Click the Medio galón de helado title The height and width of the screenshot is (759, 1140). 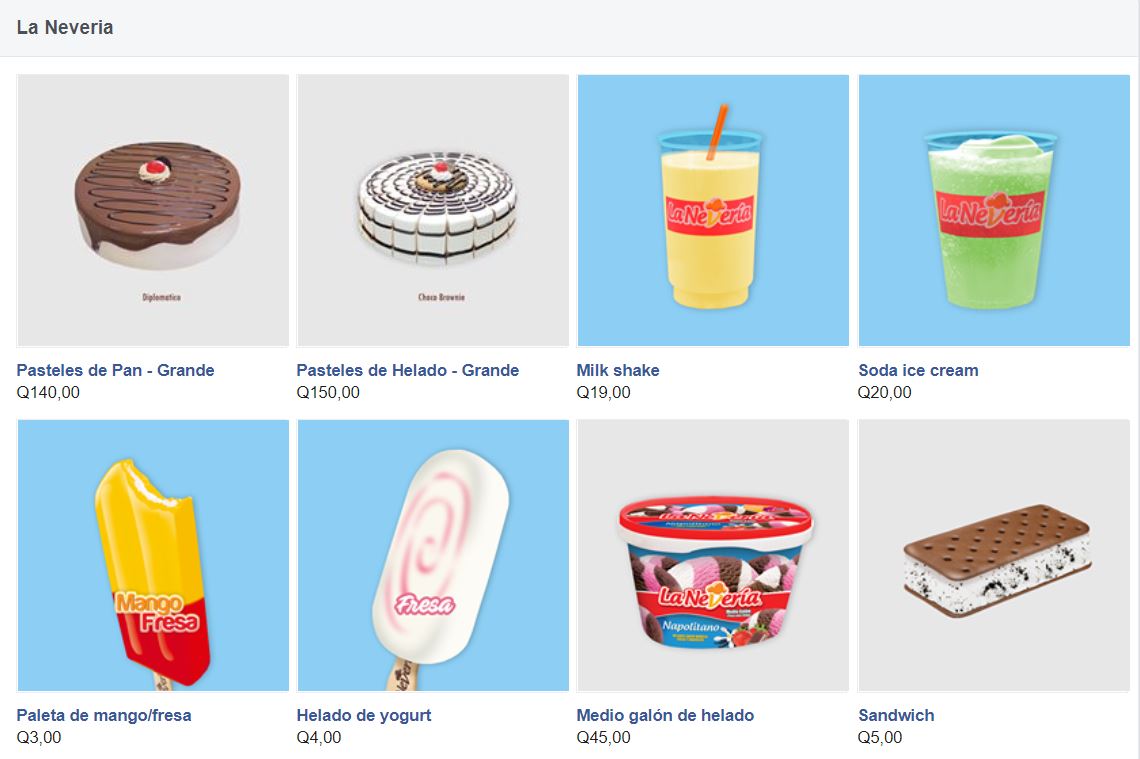coord(665,715)
